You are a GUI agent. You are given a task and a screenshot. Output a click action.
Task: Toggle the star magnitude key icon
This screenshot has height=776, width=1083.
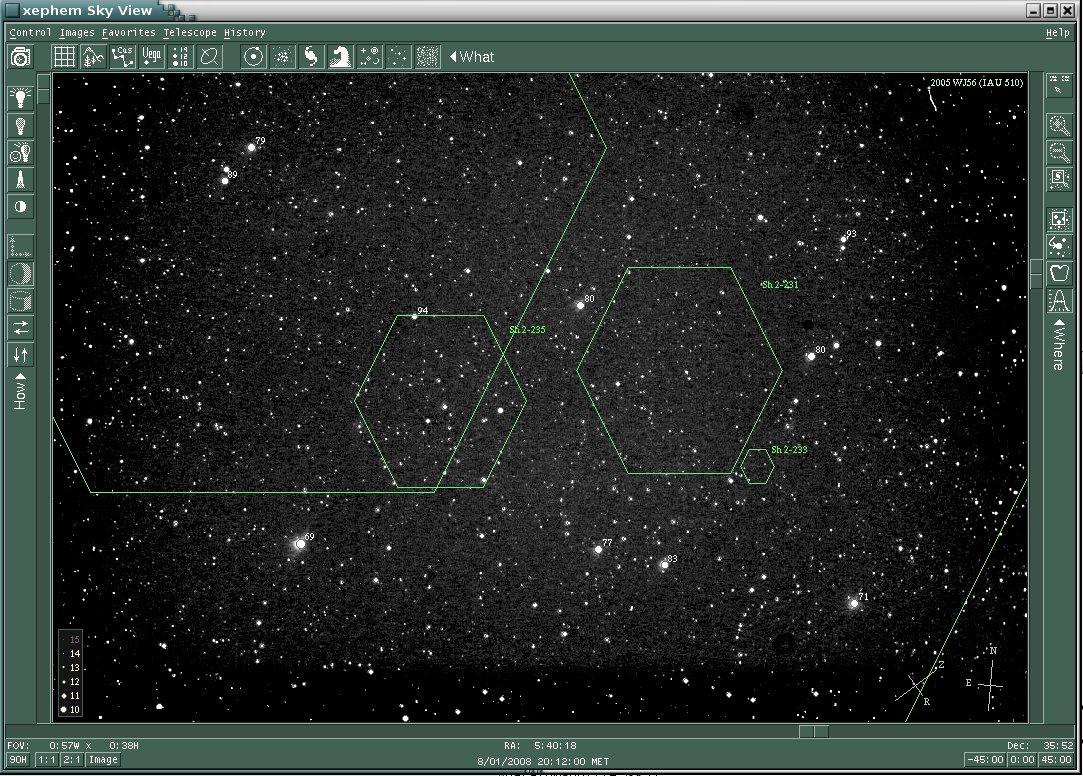pyautogui.click(x=181, y=57)
